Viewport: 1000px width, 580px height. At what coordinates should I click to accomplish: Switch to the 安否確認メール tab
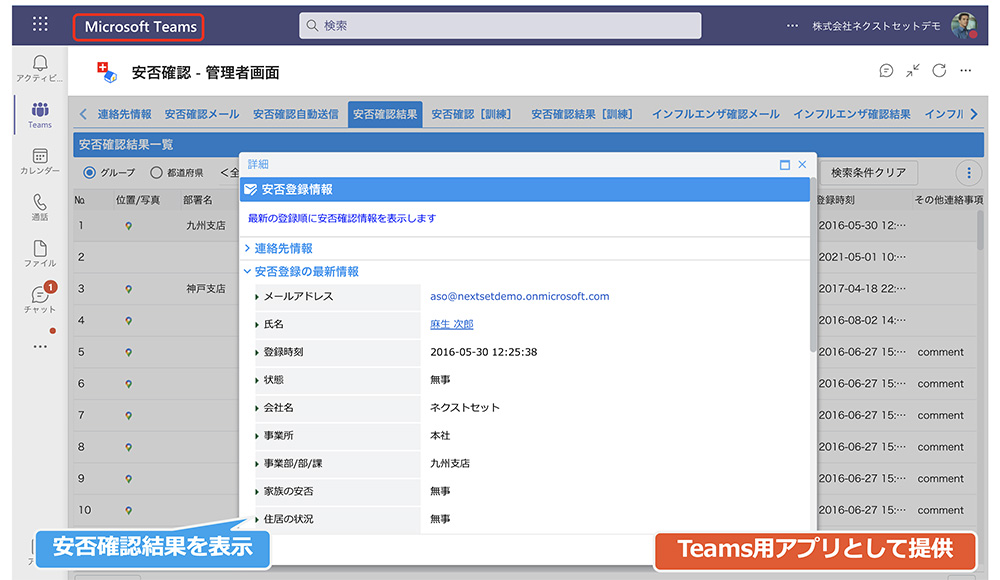coord(202,114)
